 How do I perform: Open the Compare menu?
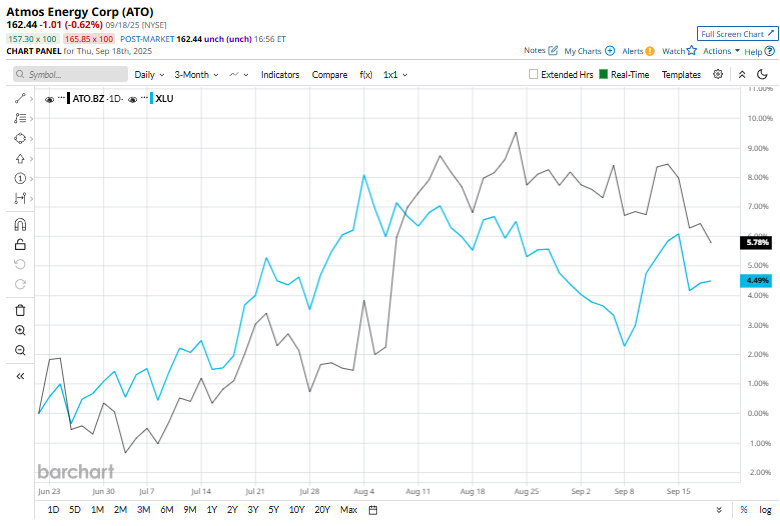(x=329, y=75)
